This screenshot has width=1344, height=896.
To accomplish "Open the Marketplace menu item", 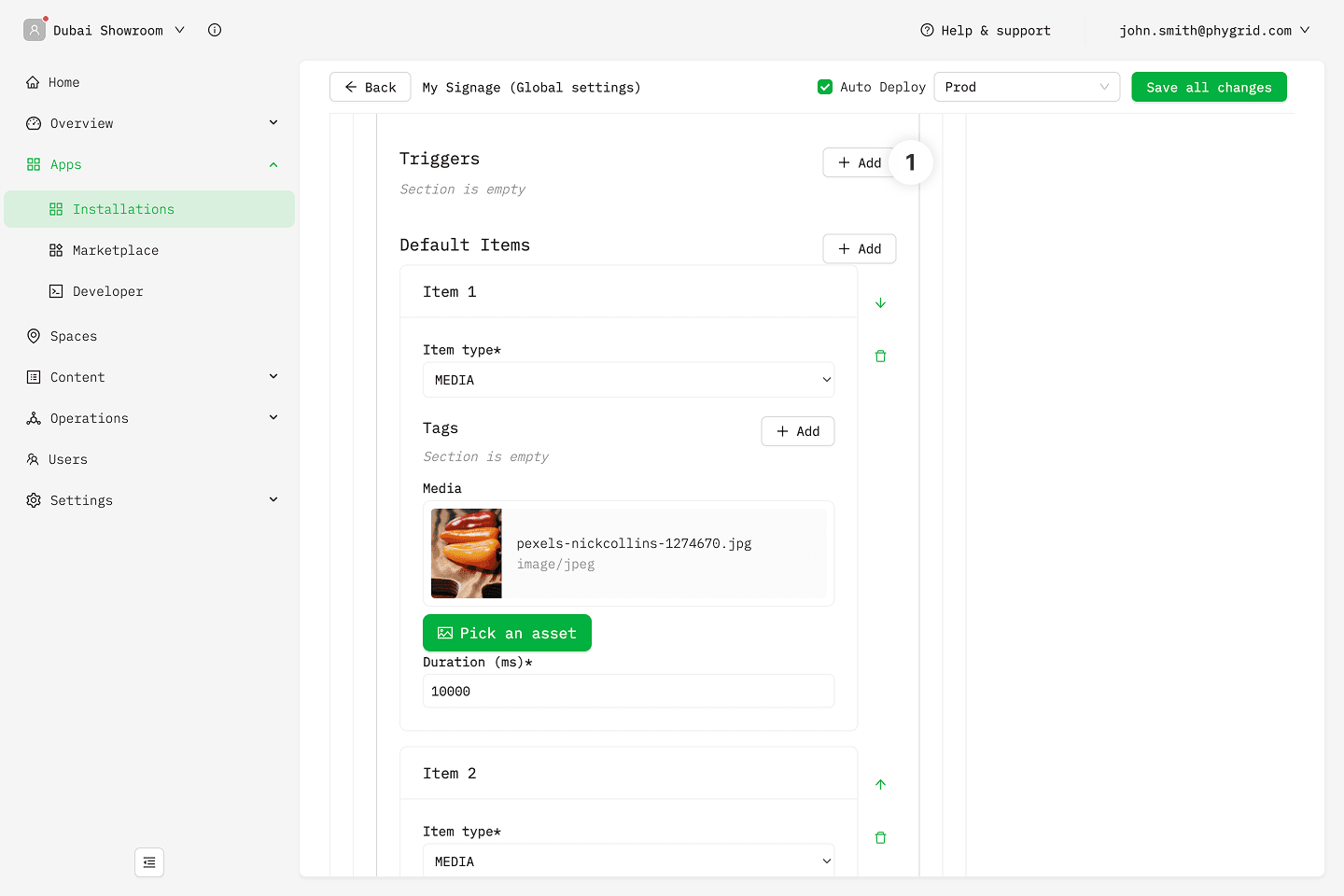I will [x=116, y=250].
